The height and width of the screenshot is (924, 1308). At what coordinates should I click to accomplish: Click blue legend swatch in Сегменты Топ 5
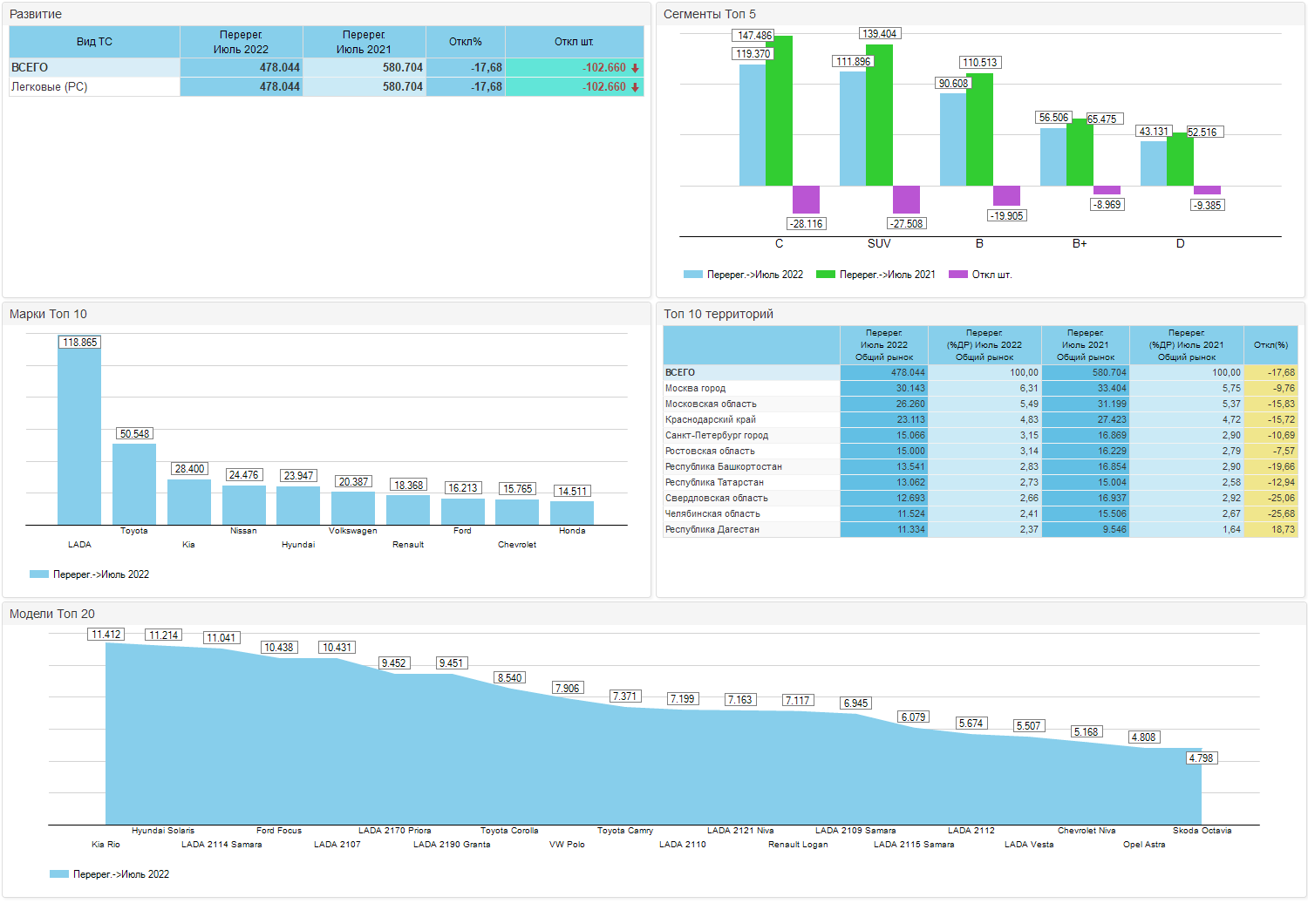pyautogui.click(x=693, y=275)
